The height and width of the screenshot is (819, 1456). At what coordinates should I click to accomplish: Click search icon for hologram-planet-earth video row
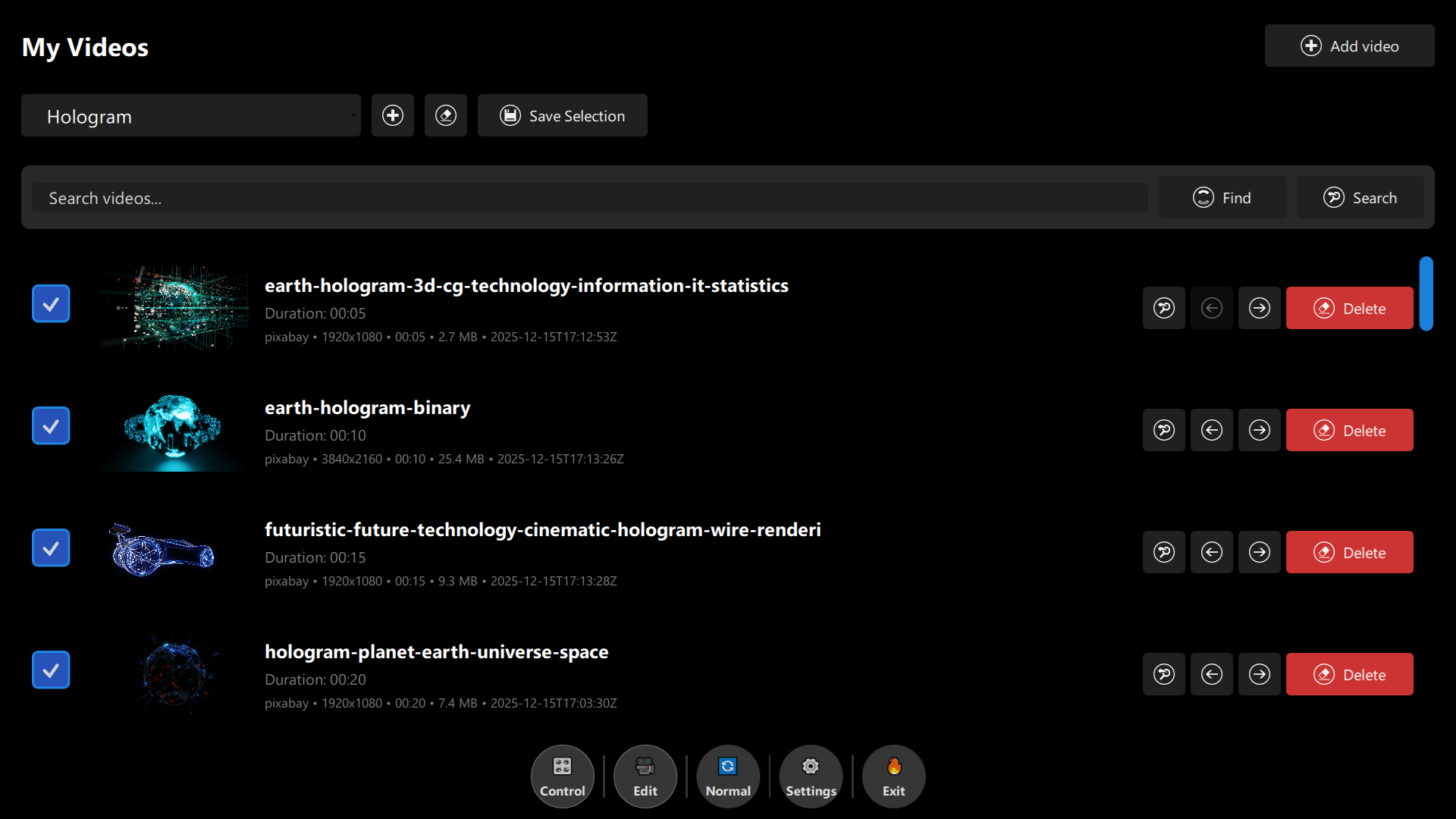(1163, 674)
